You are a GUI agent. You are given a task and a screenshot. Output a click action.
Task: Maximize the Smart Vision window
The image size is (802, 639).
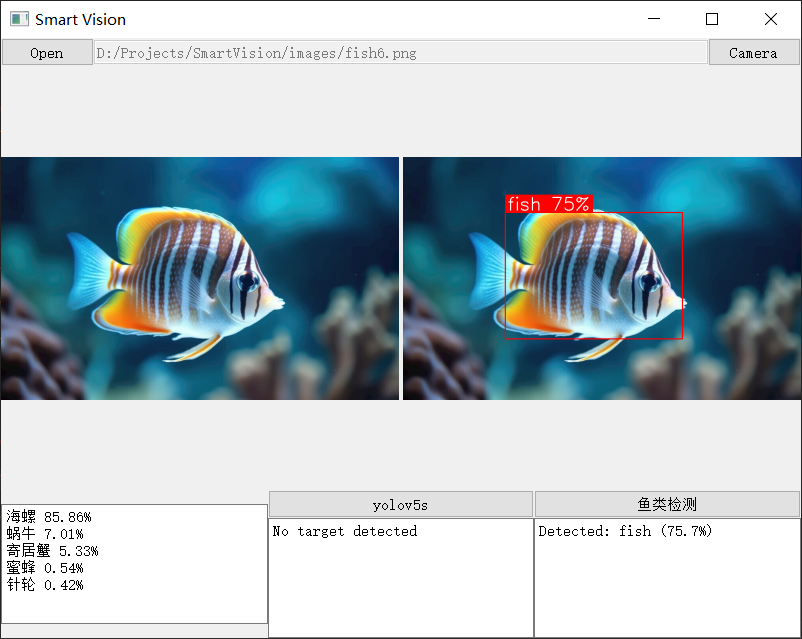click(712, 19)
